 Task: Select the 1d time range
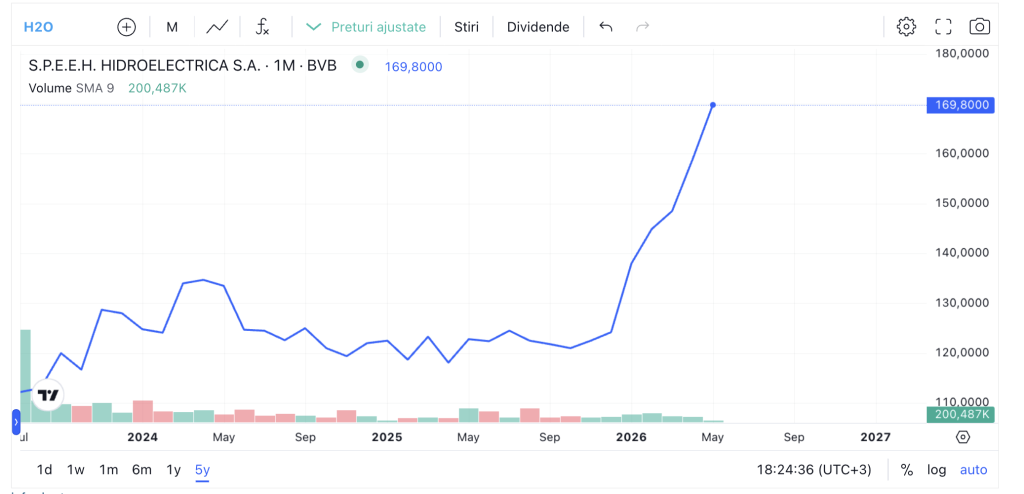44,469
